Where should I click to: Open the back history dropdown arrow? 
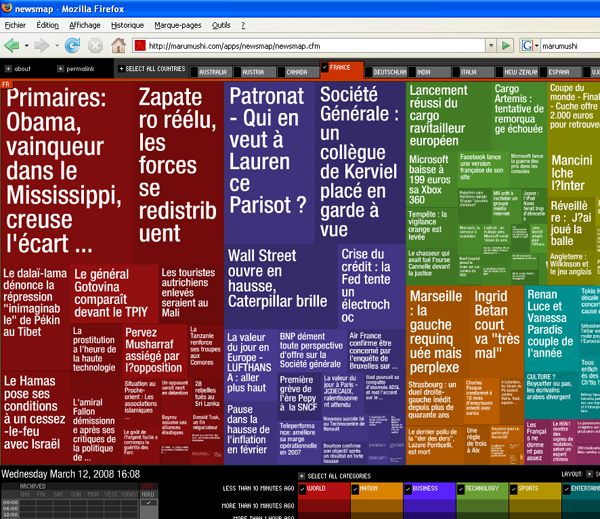tap(26, 46)
